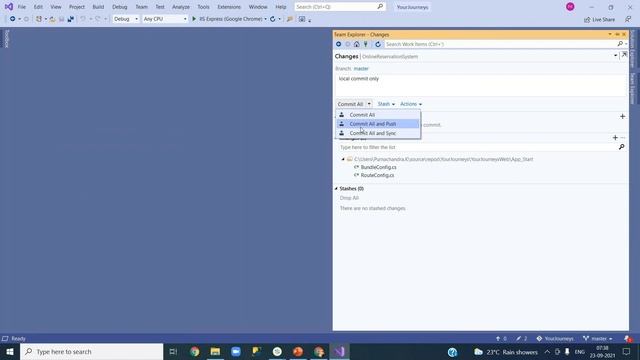
Task: Open Team Explorer window options arrow
Action: (x=610, y=34)
